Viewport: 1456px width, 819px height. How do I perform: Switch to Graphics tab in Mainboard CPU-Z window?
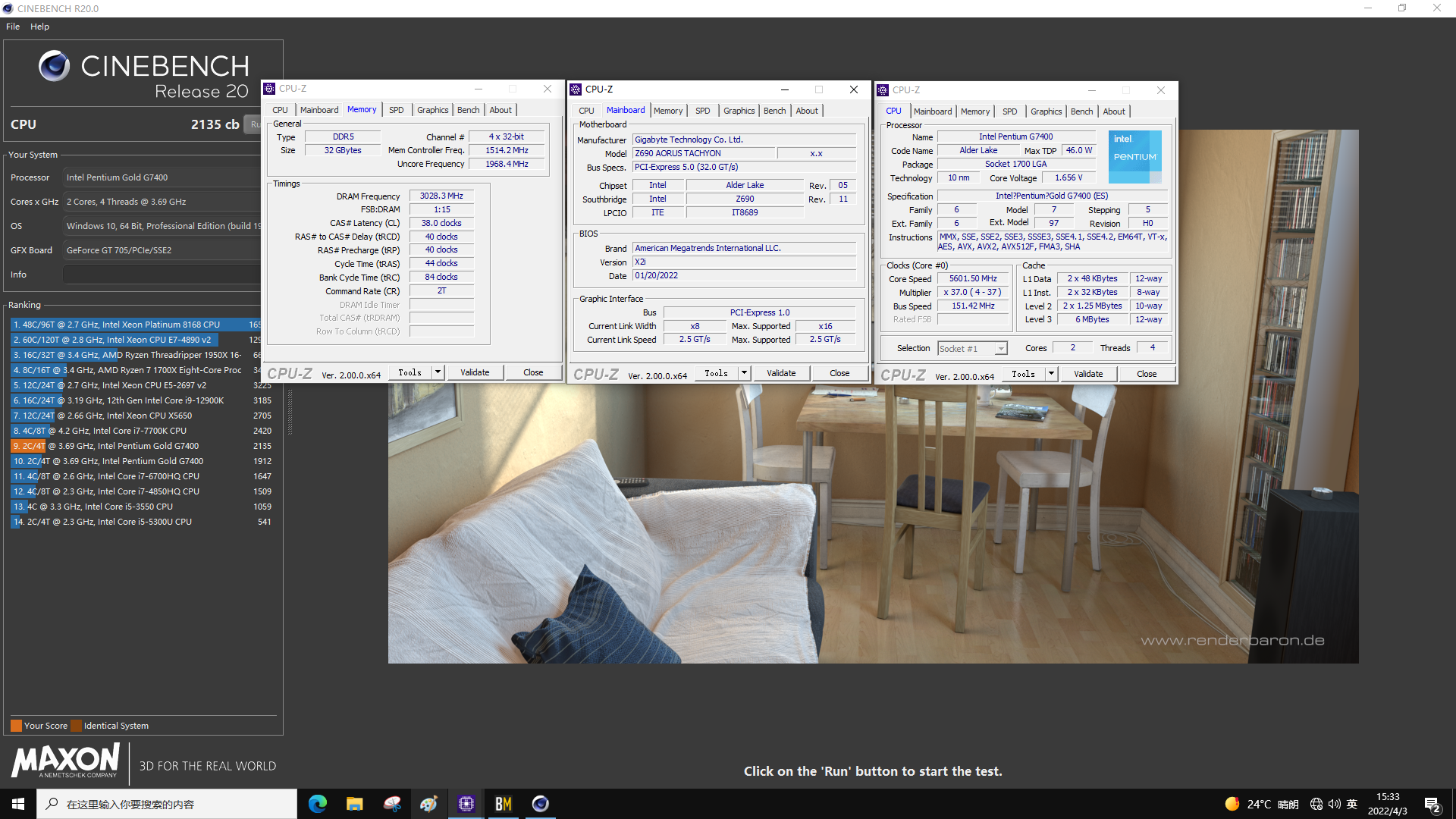(739, 111)
